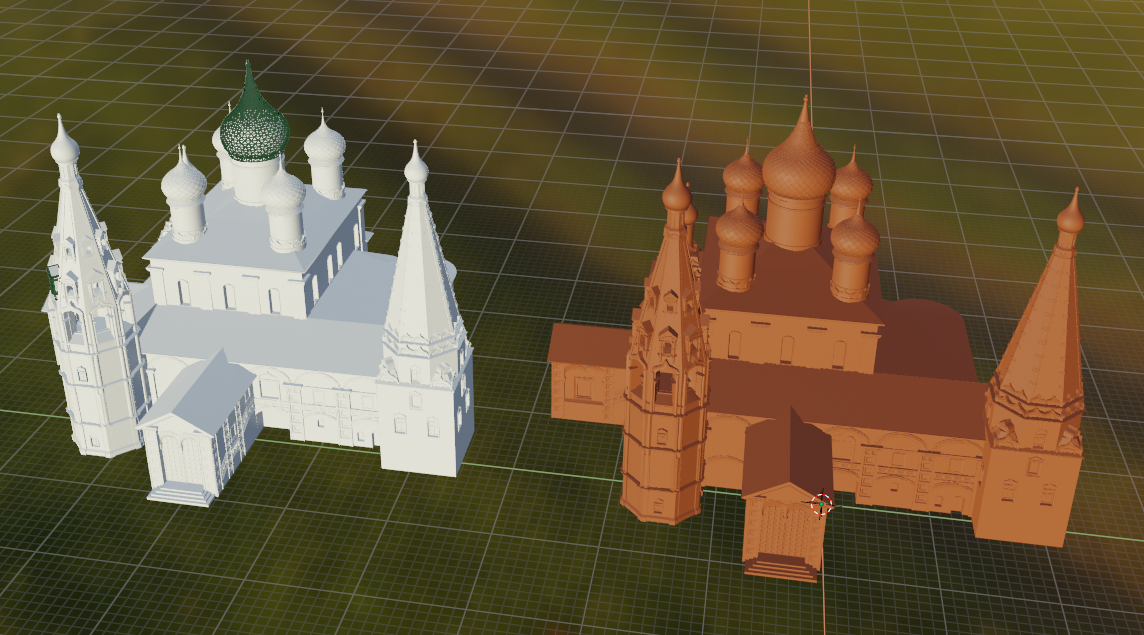
Task: Select the orange church's front porch steps
Action: coord(781,567)
